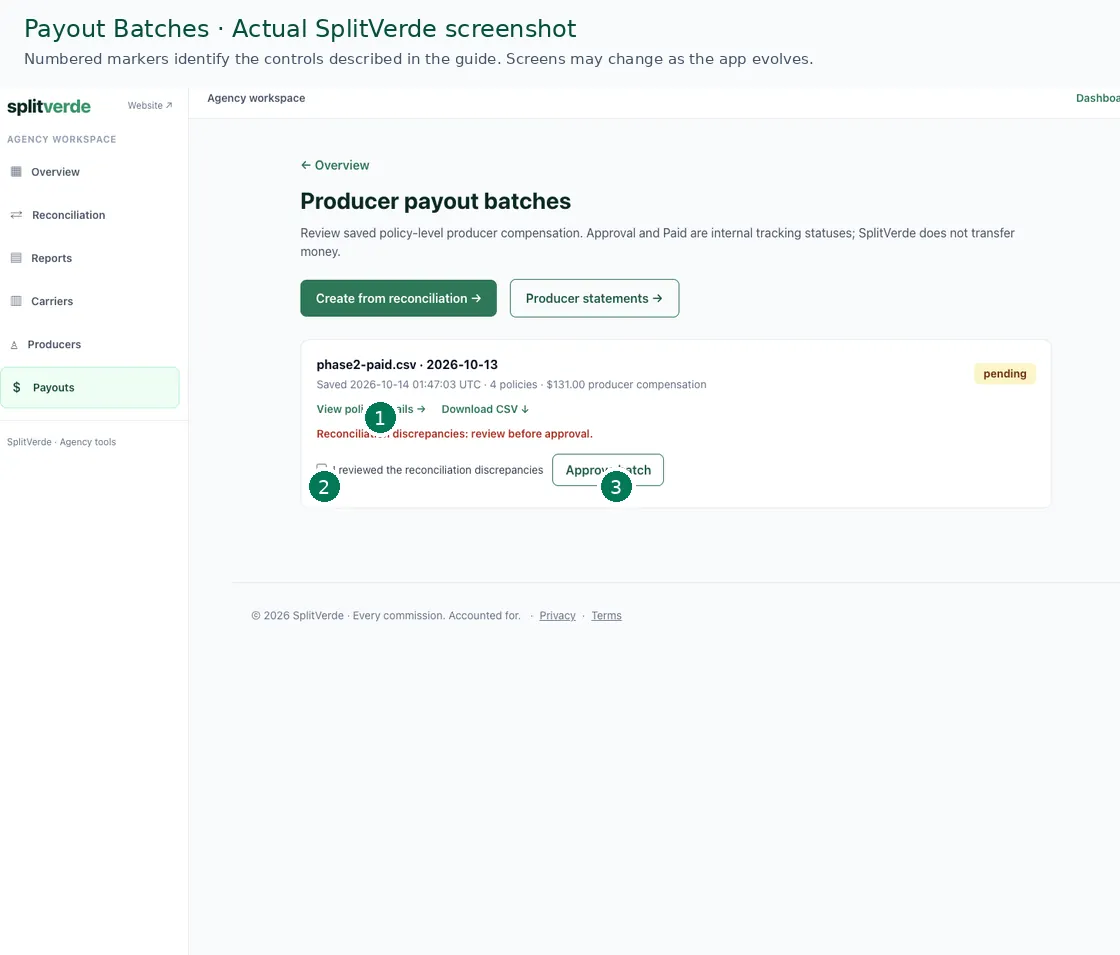Click the splitverde logo
The width and height of the screenshot is (1120, 955).
point(49,106)
